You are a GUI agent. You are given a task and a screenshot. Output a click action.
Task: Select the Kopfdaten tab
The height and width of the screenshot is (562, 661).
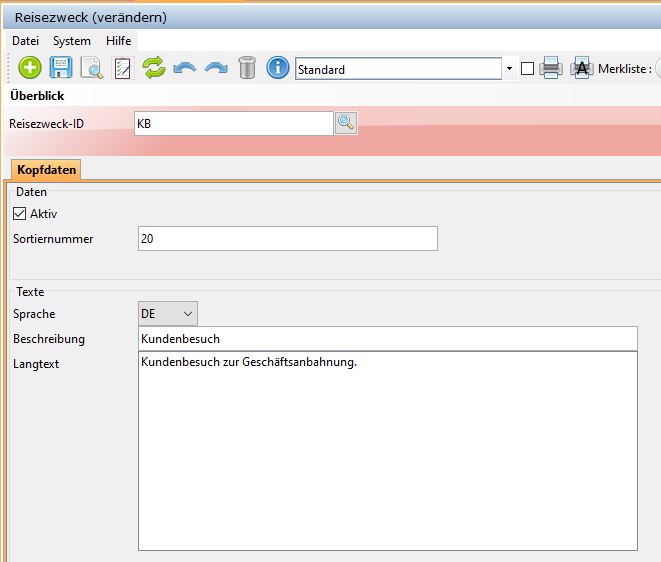click(x=47, y=170)
